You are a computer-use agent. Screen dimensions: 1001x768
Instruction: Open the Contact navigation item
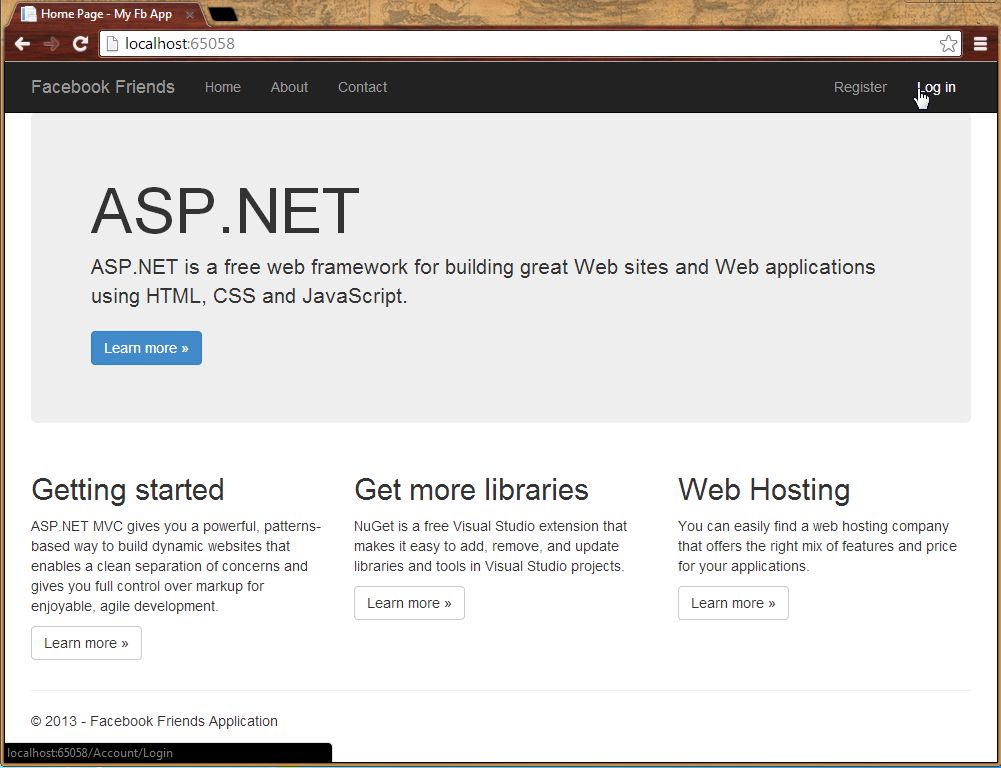tap(362, 87)
